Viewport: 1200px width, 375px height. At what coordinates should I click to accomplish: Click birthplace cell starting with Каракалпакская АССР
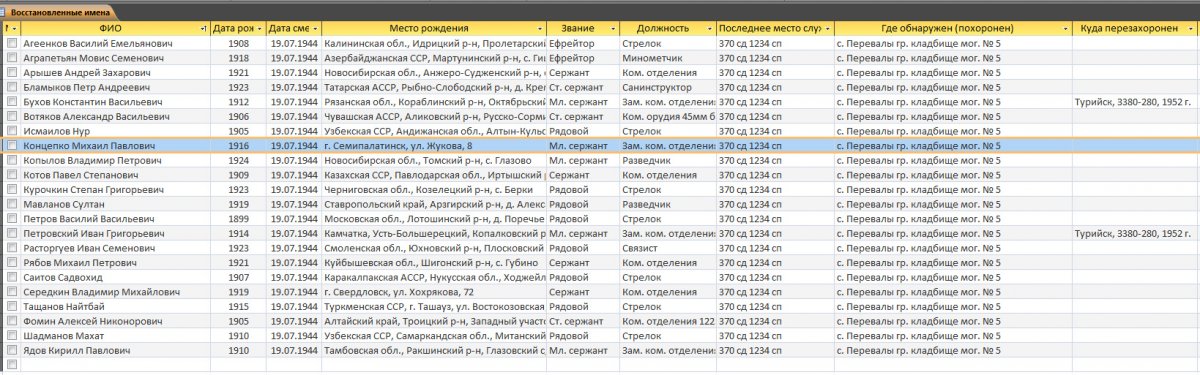[x=434, y=277]
